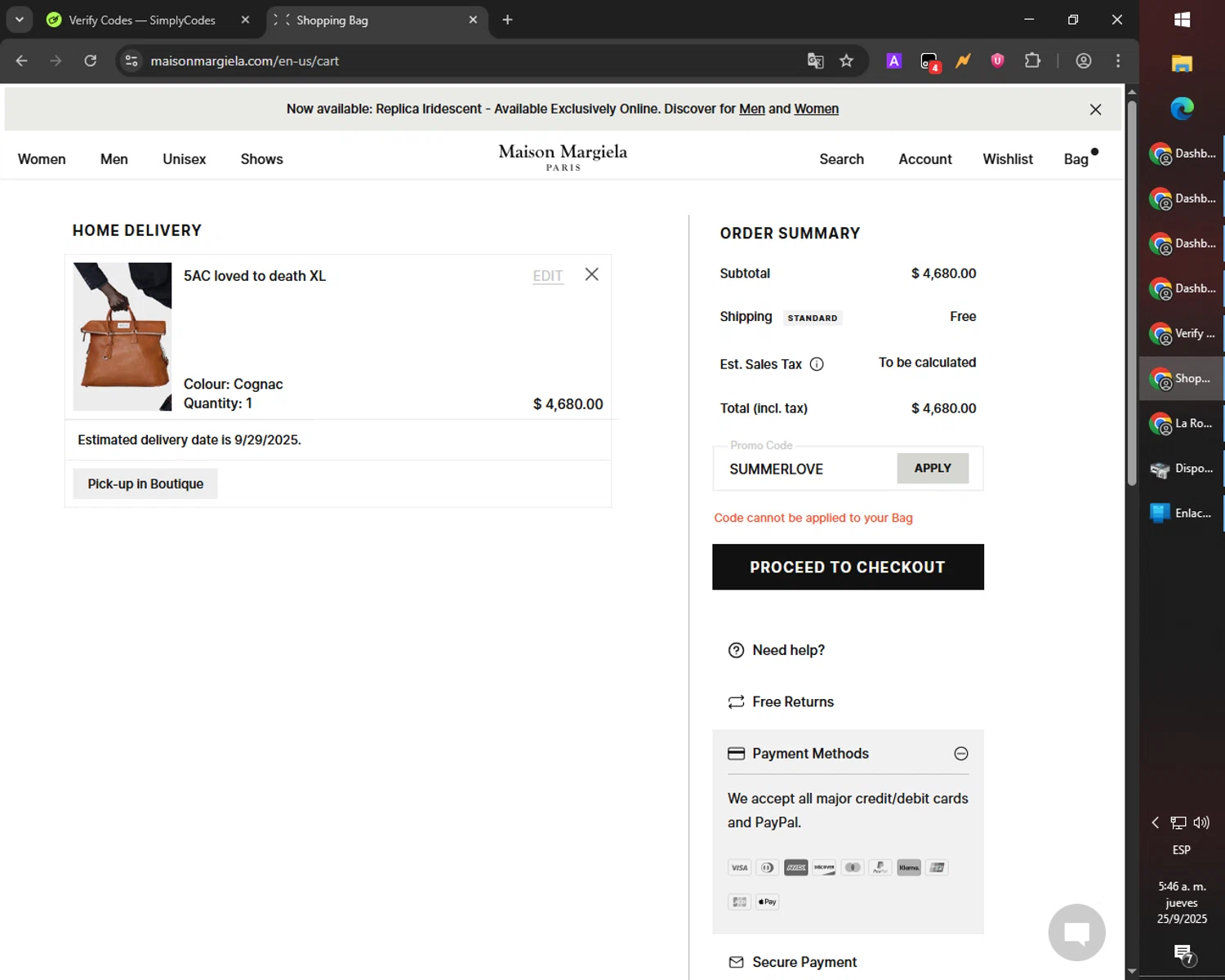This screenshot has width=1225, height=980.
Task: Click the orange lightning extension icon
Action: 964,60
